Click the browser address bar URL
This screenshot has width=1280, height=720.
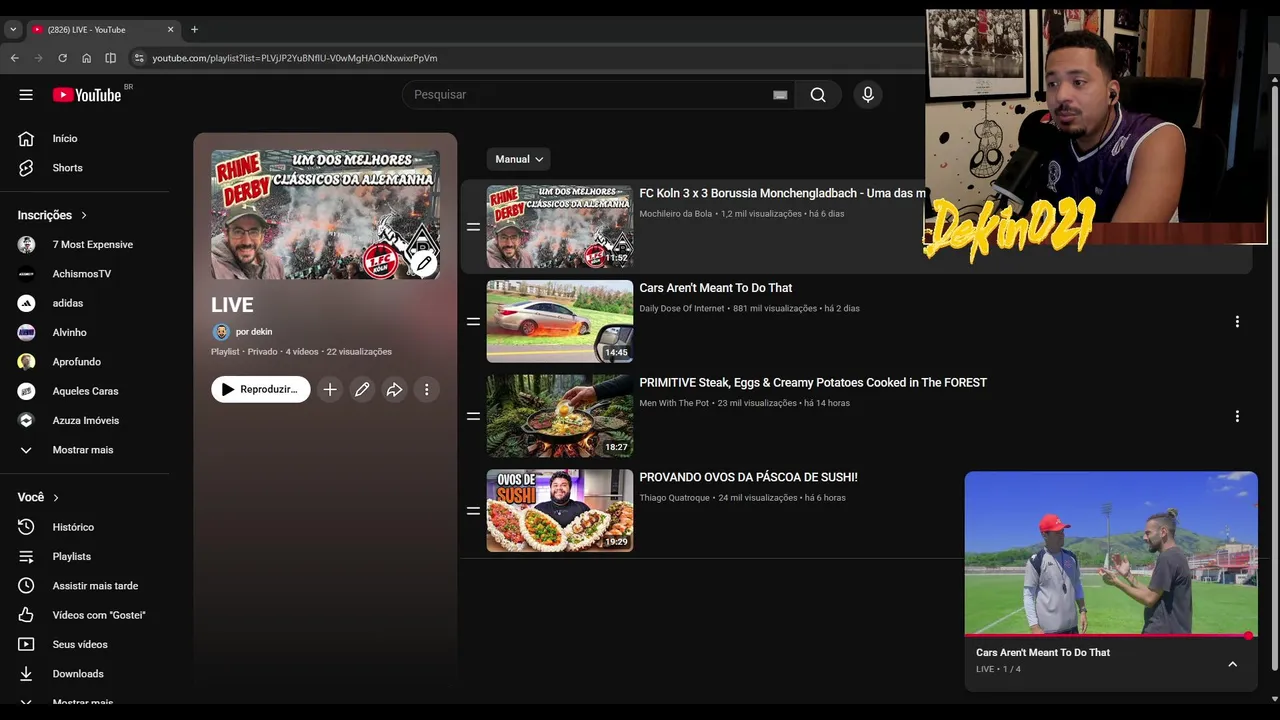(295, 58)
